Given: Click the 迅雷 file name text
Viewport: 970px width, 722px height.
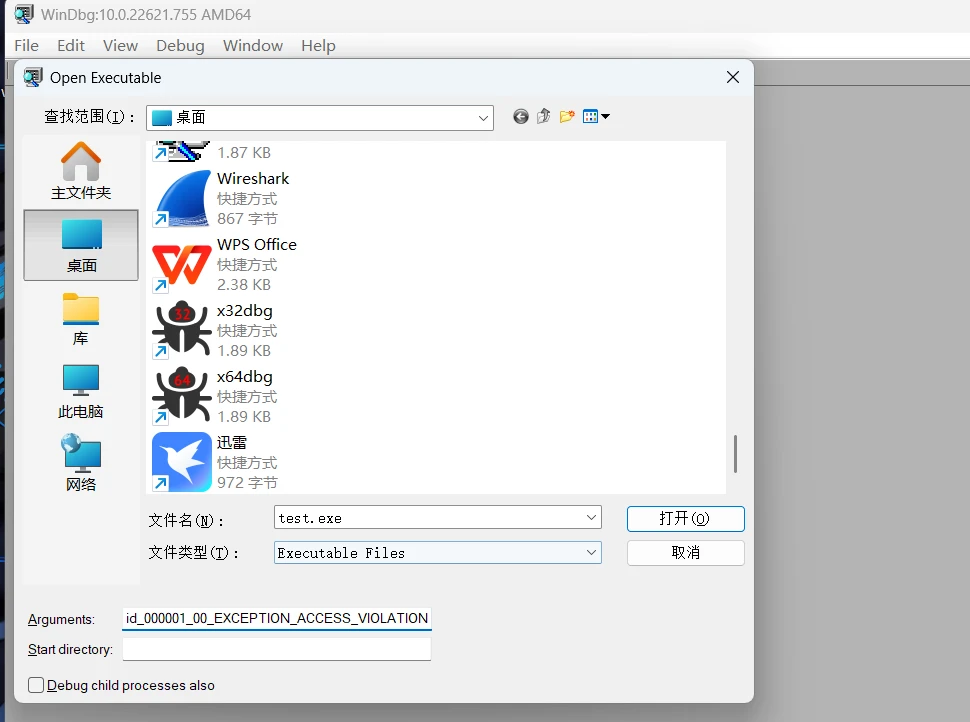Looking at the screenshot, I should 232,442.
